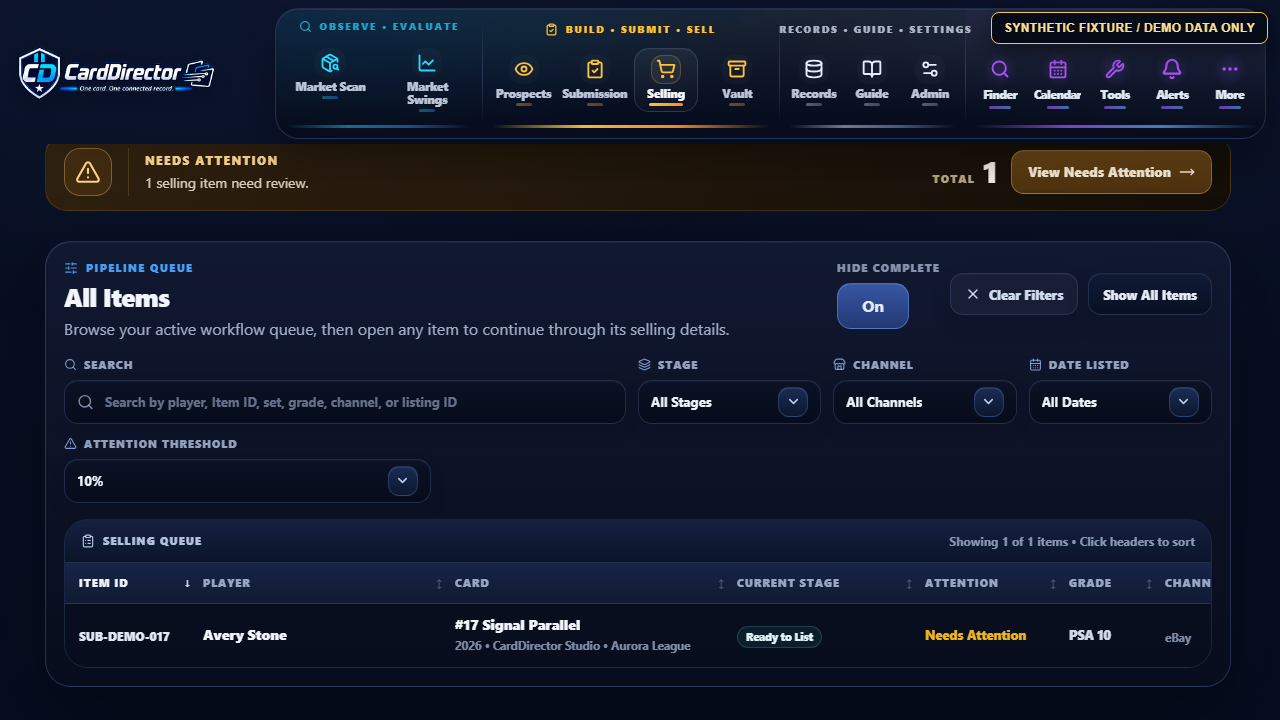The width and height of the screenshot is (1280, 720).
Task: Open the Guide book icon
Action: tap(872, 69)
